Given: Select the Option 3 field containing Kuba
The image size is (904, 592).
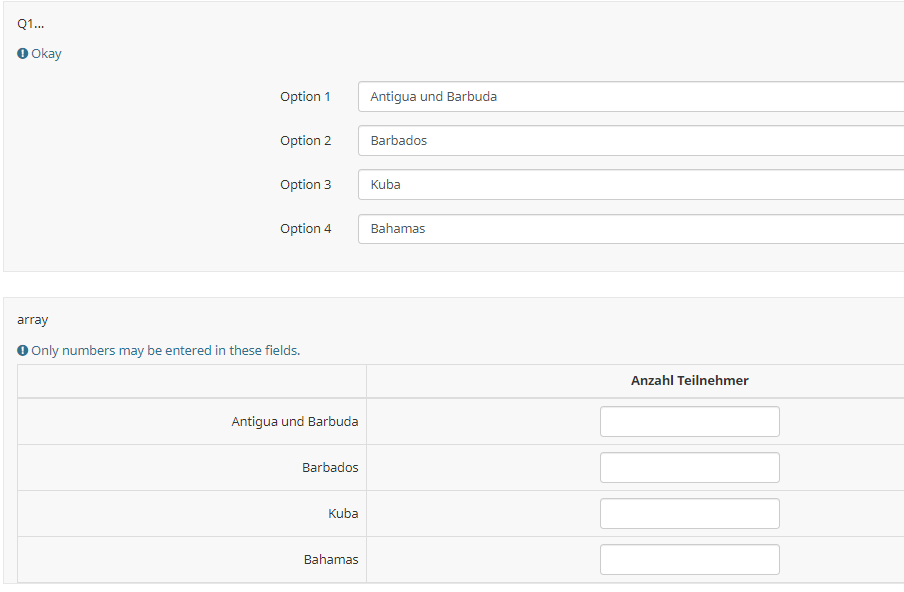Looking at the screenshot, I should tap(630, 185).
